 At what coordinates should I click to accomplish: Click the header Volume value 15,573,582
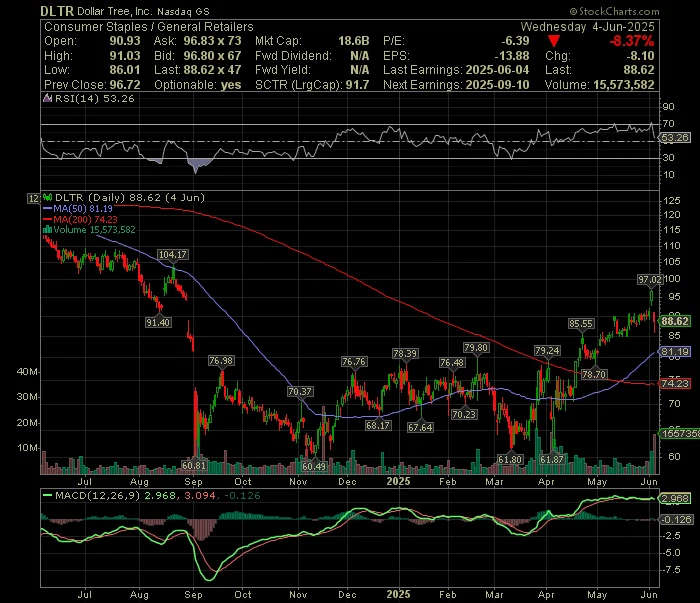click(624, 85)
